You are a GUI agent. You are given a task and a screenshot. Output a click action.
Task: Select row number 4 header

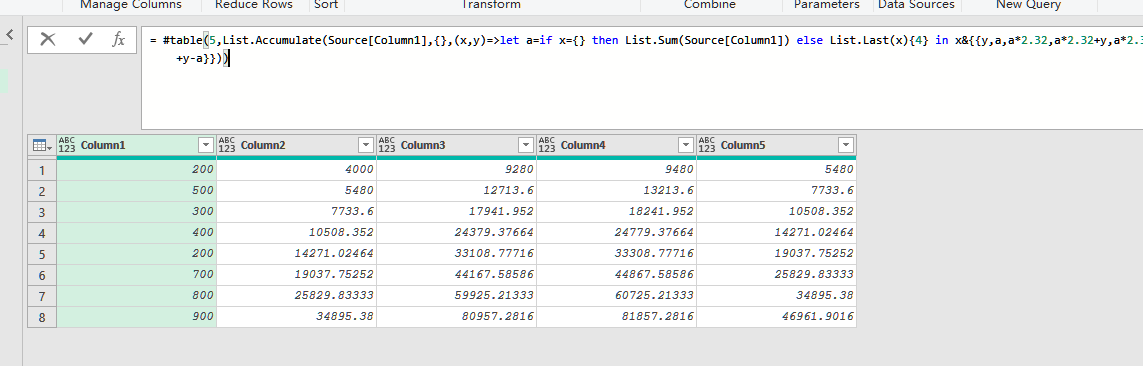(42, 233)
